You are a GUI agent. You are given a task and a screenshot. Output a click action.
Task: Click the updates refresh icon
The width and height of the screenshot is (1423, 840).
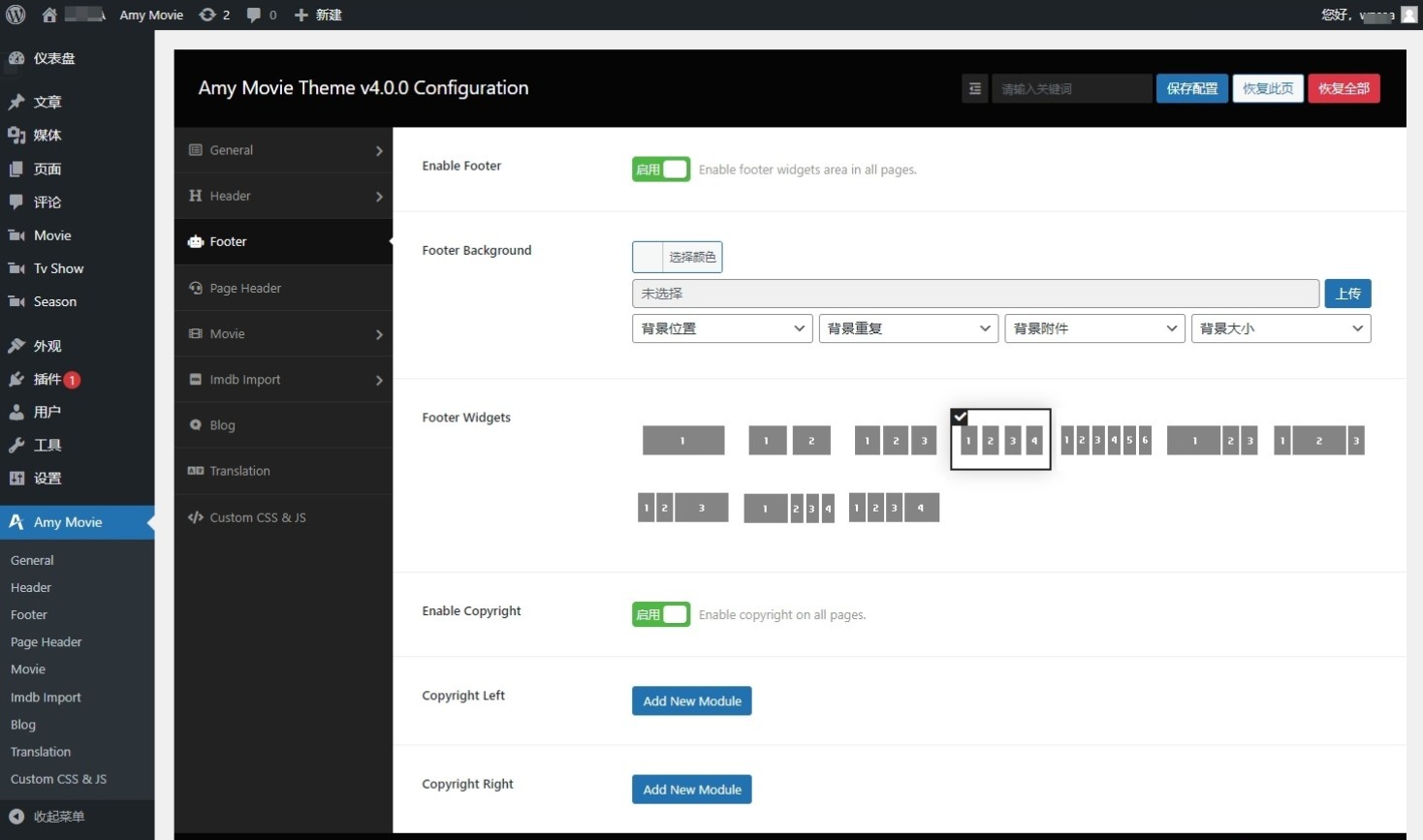[207, 15]
